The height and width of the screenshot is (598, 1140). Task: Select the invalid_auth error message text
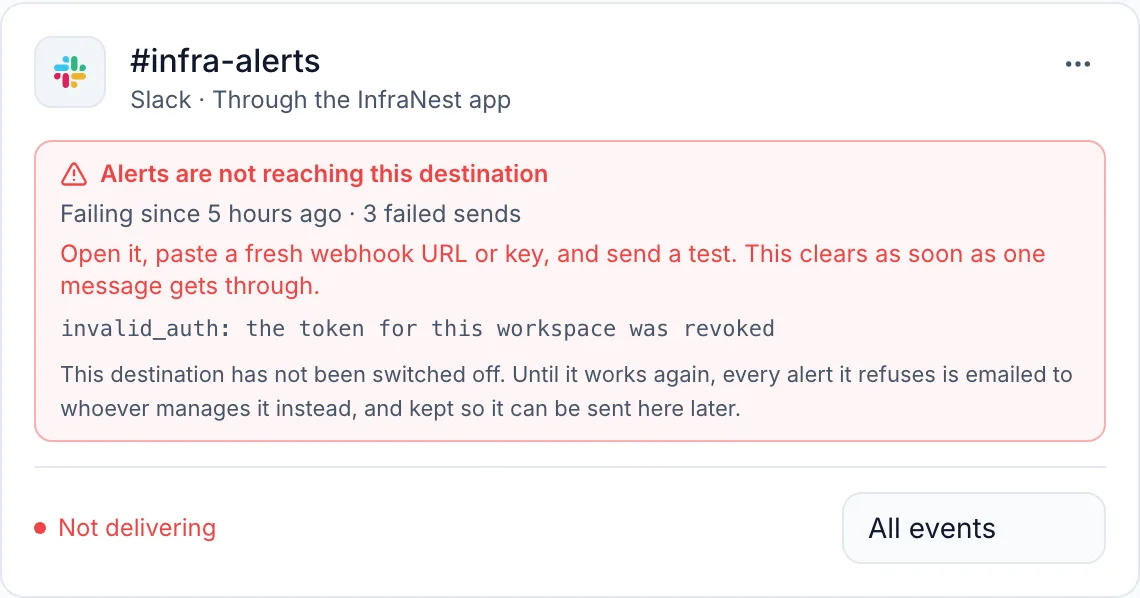tap(417, 328)
